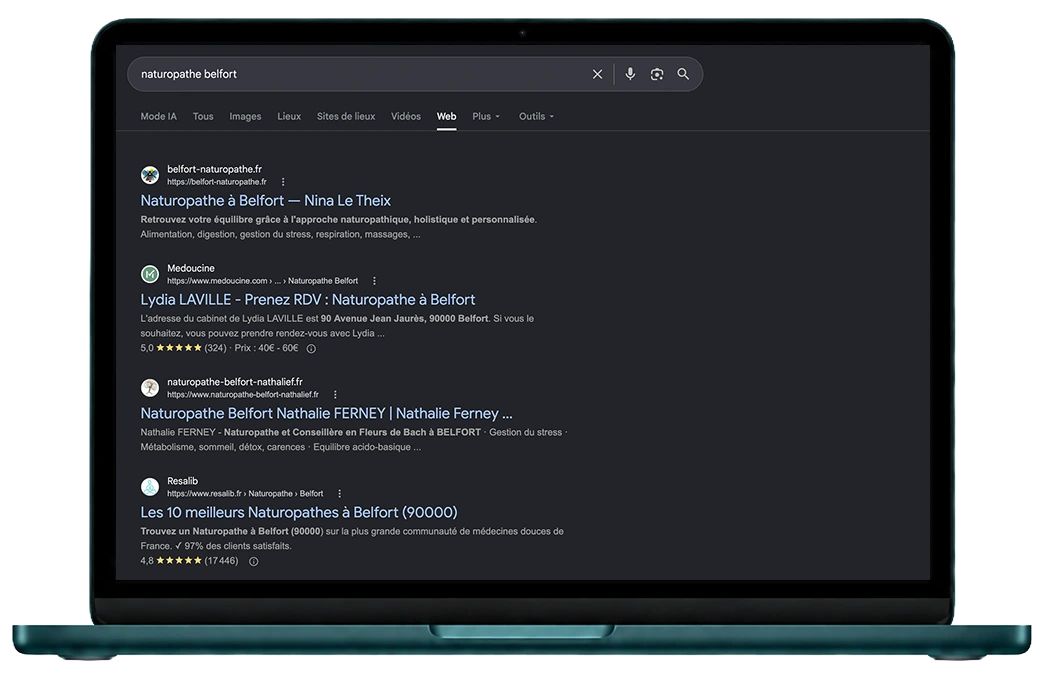The height and width of the screenshot is (680, 1051).
Task: Open three-dot menu for belfort-naturopathe.fr result
Action: coord(283,182)
